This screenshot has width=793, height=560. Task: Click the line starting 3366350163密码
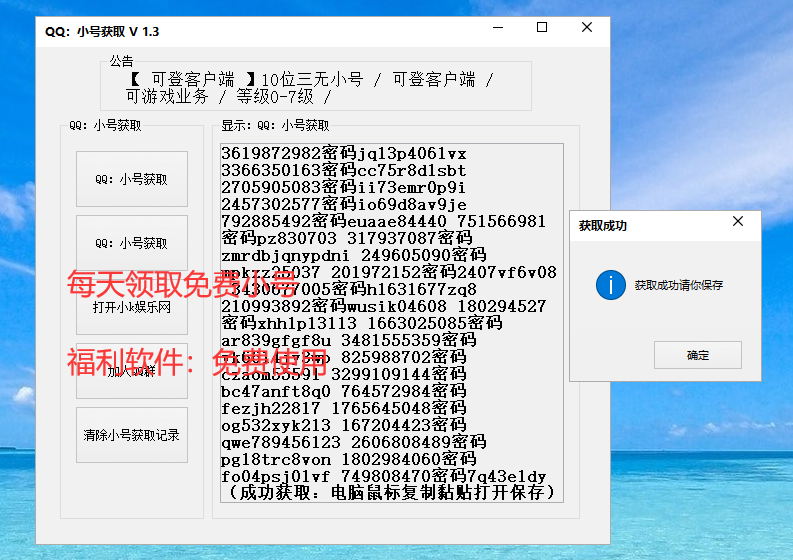point(343,170)
